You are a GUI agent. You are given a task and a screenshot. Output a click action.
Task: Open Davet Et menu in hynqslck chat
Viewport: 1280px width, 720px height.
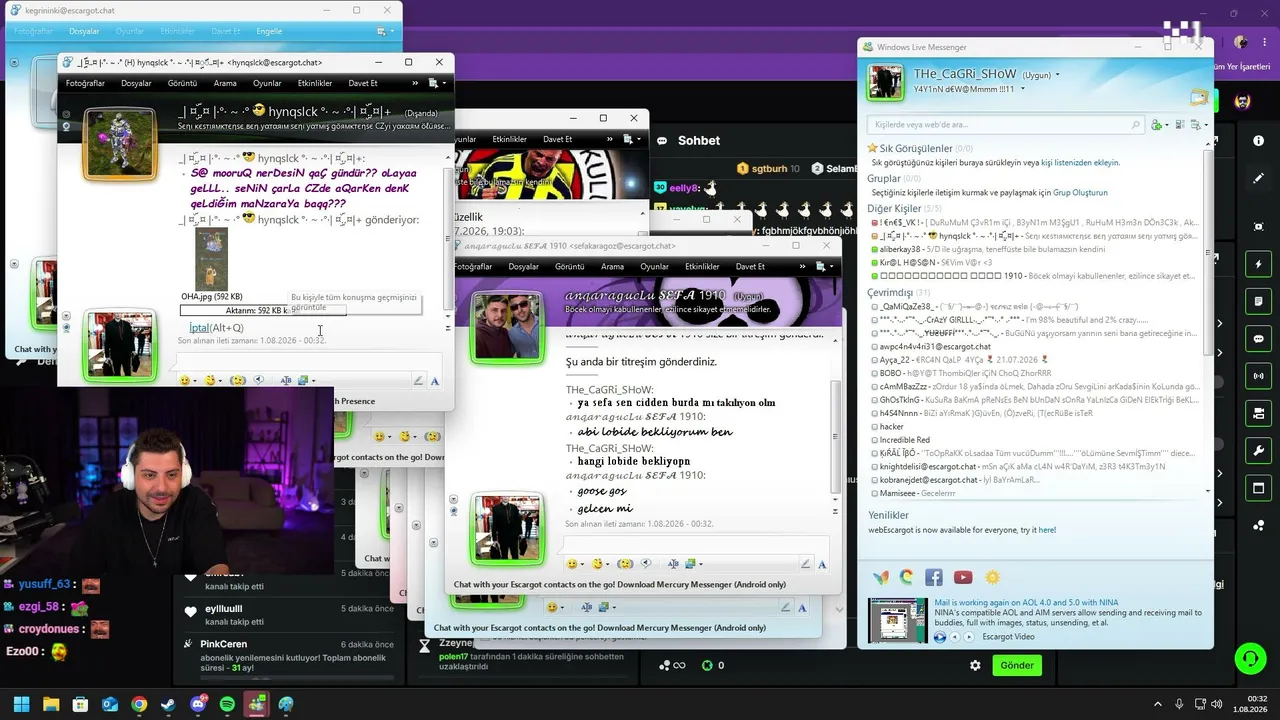click(x=363, y=83)
